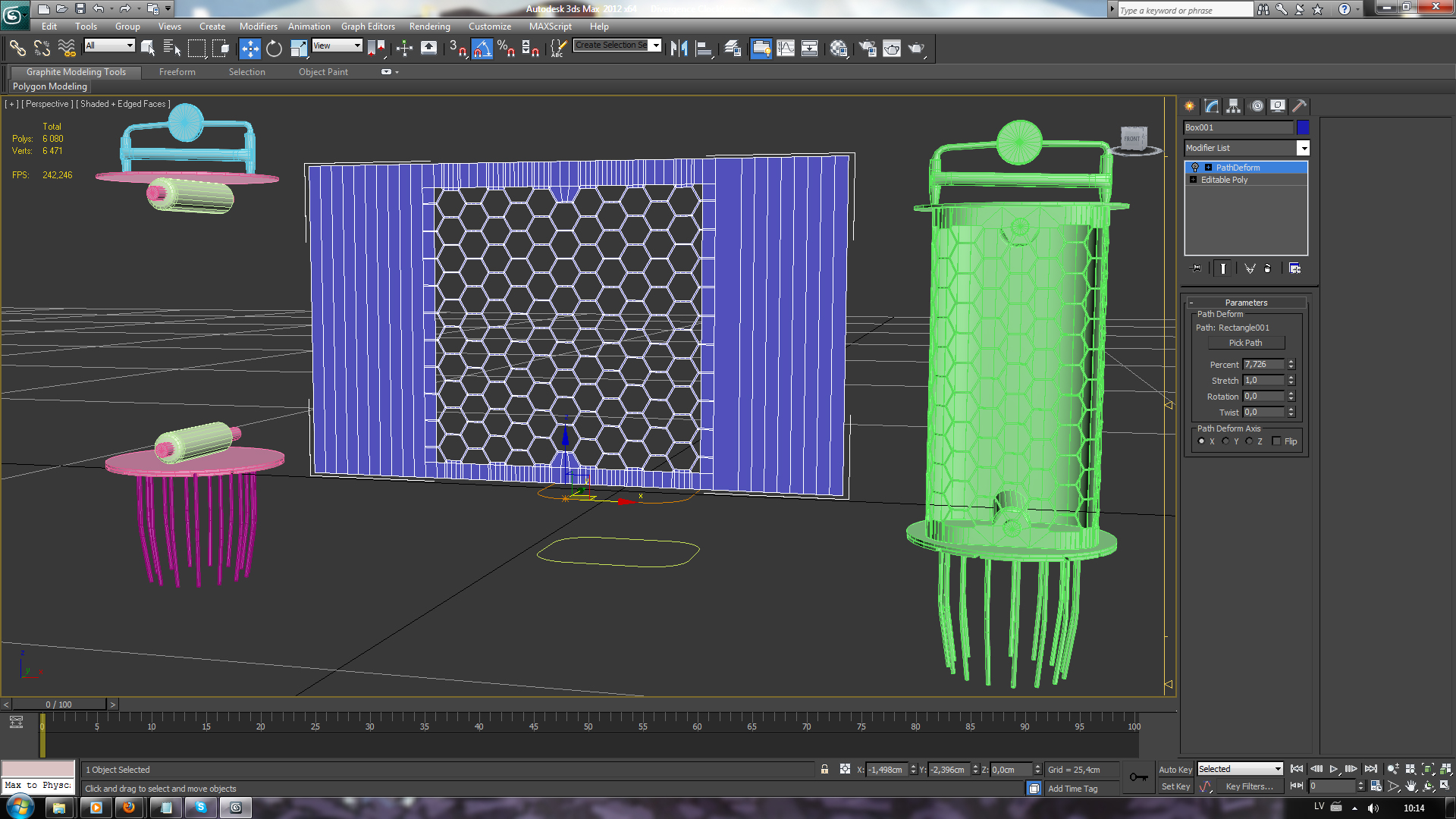Open the Rendering menu

point(429,27)
